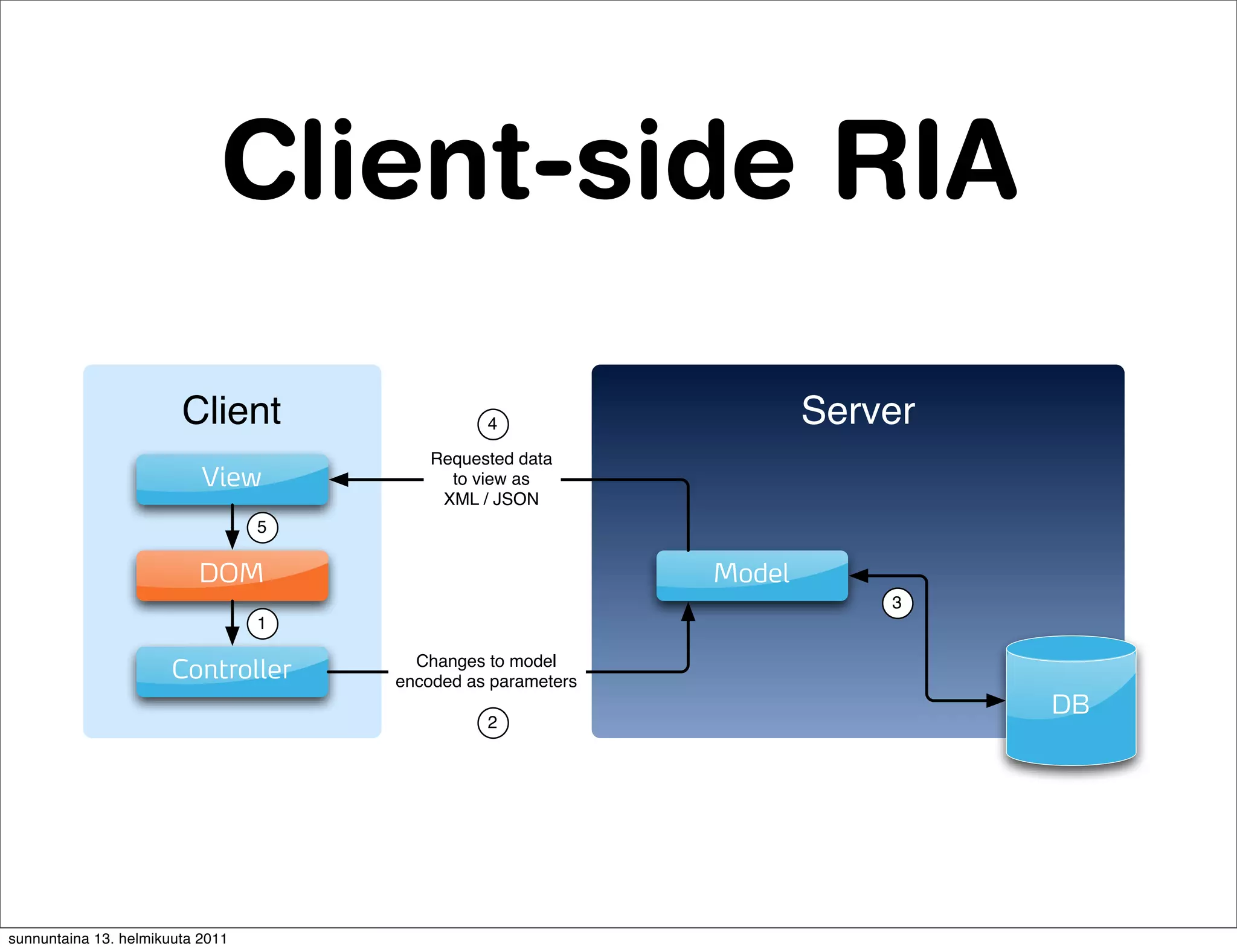Screen dimensions: 1237x952
Task: Click the View box in Client
Action: coord(232,479)
